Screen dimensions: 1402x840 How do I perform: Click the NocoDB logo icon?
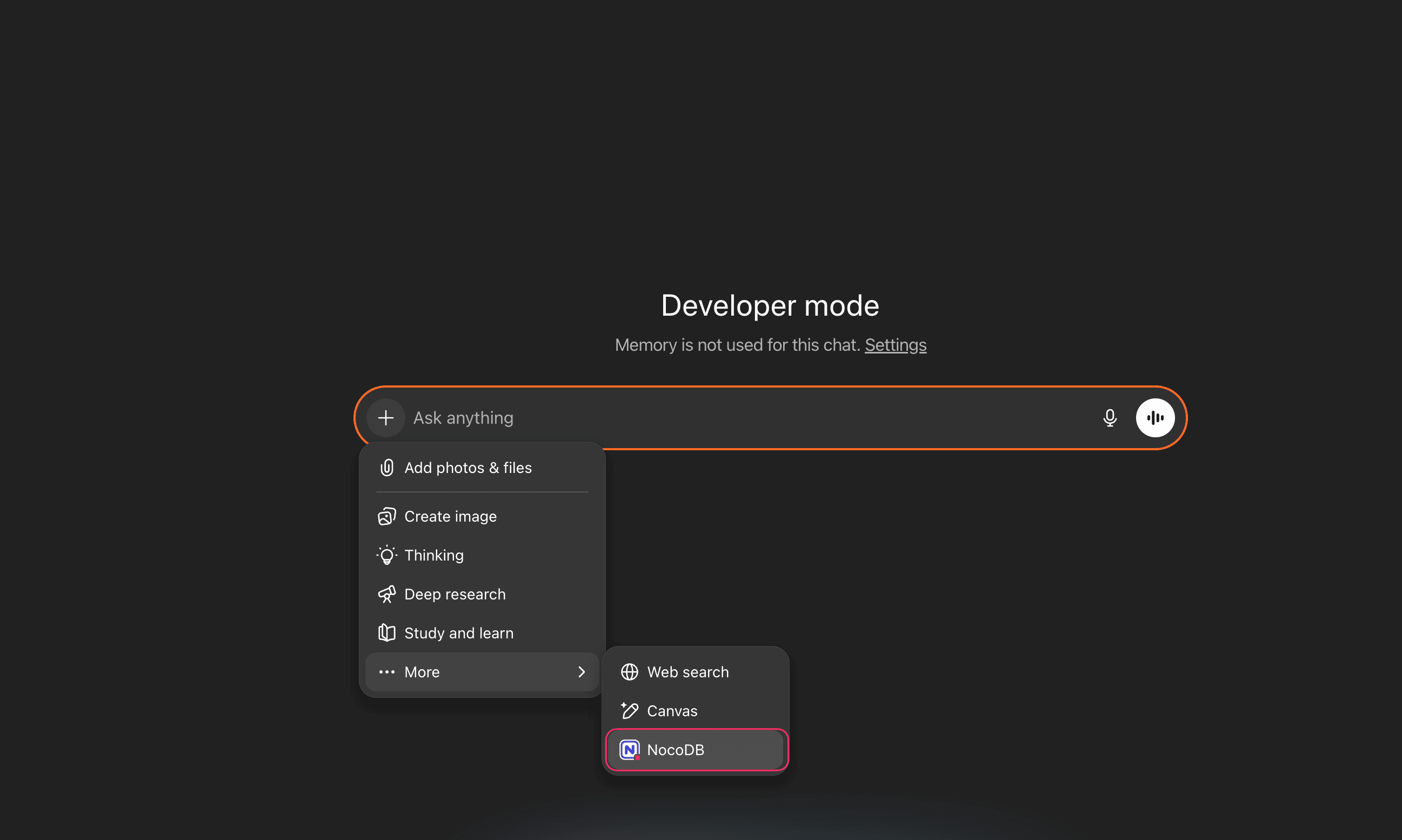tap(630, 750)
